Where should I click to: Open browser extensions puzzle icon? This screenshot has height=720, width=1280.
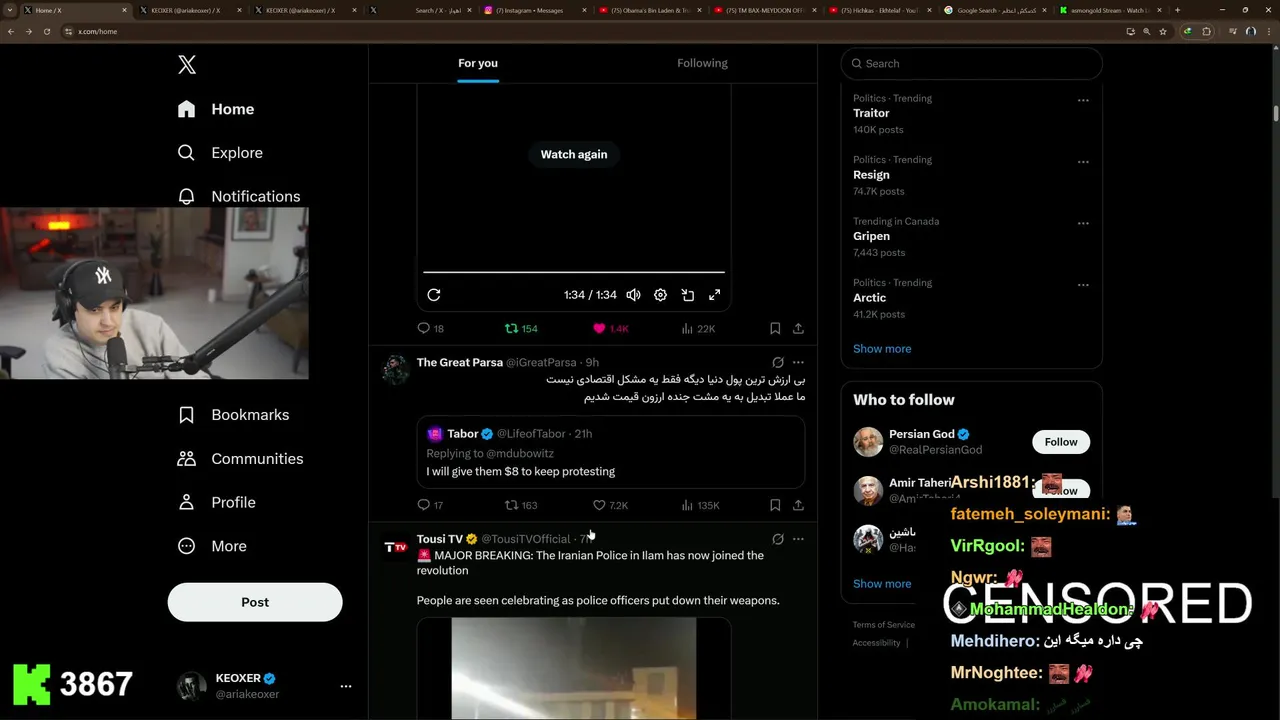(1207, 31)
